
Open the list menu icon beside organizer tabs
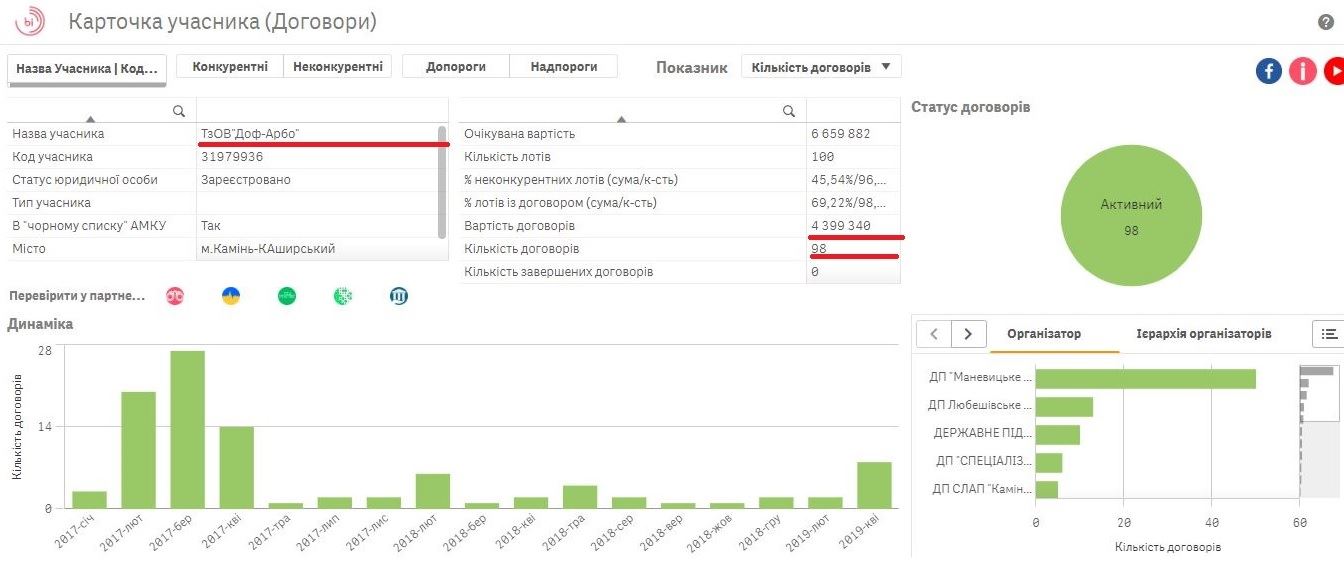point(1328,334)
